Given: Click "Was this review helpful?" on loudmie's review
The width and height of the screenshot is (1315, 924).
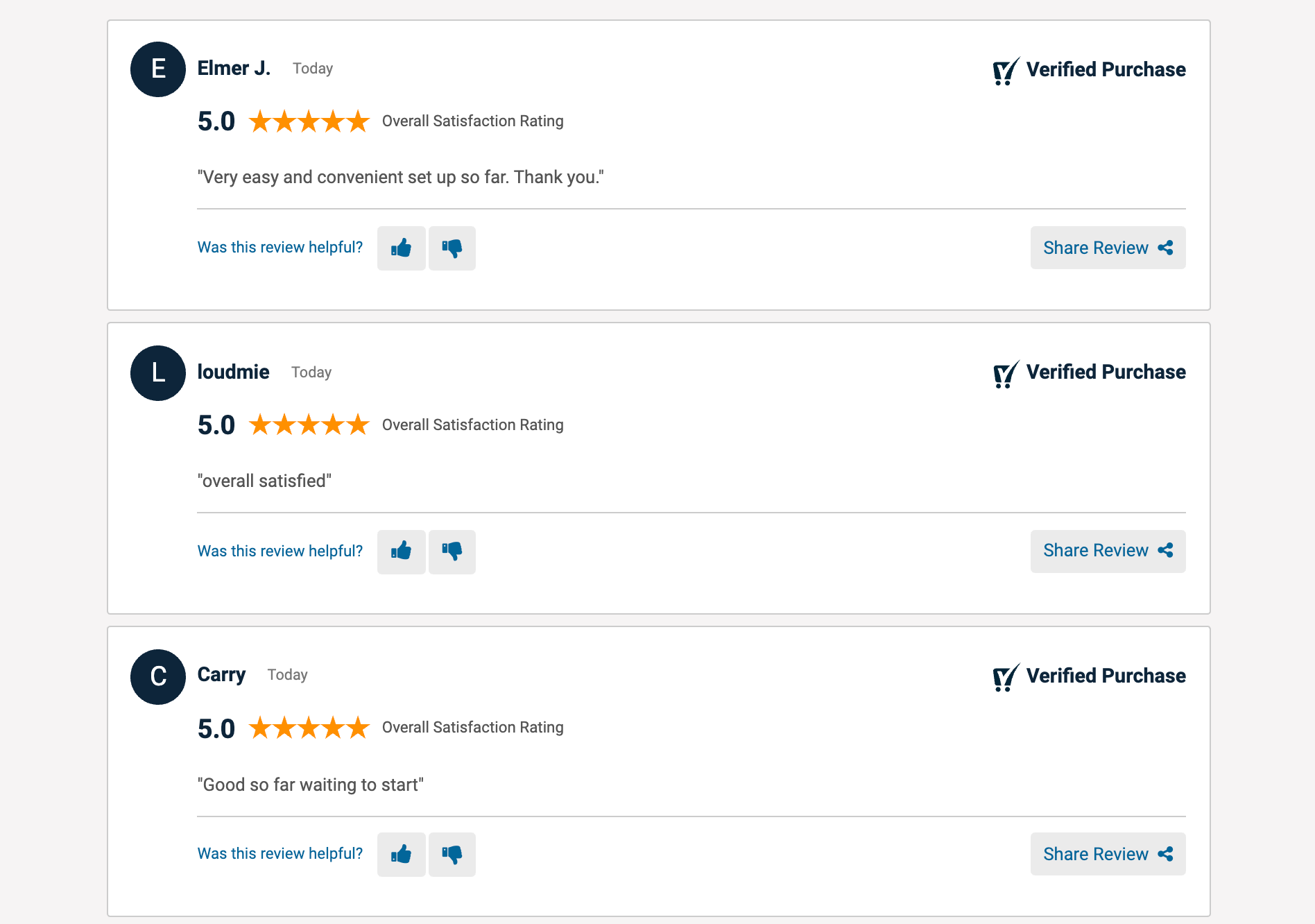Looking at the screenshot, I should click(280, 551).
